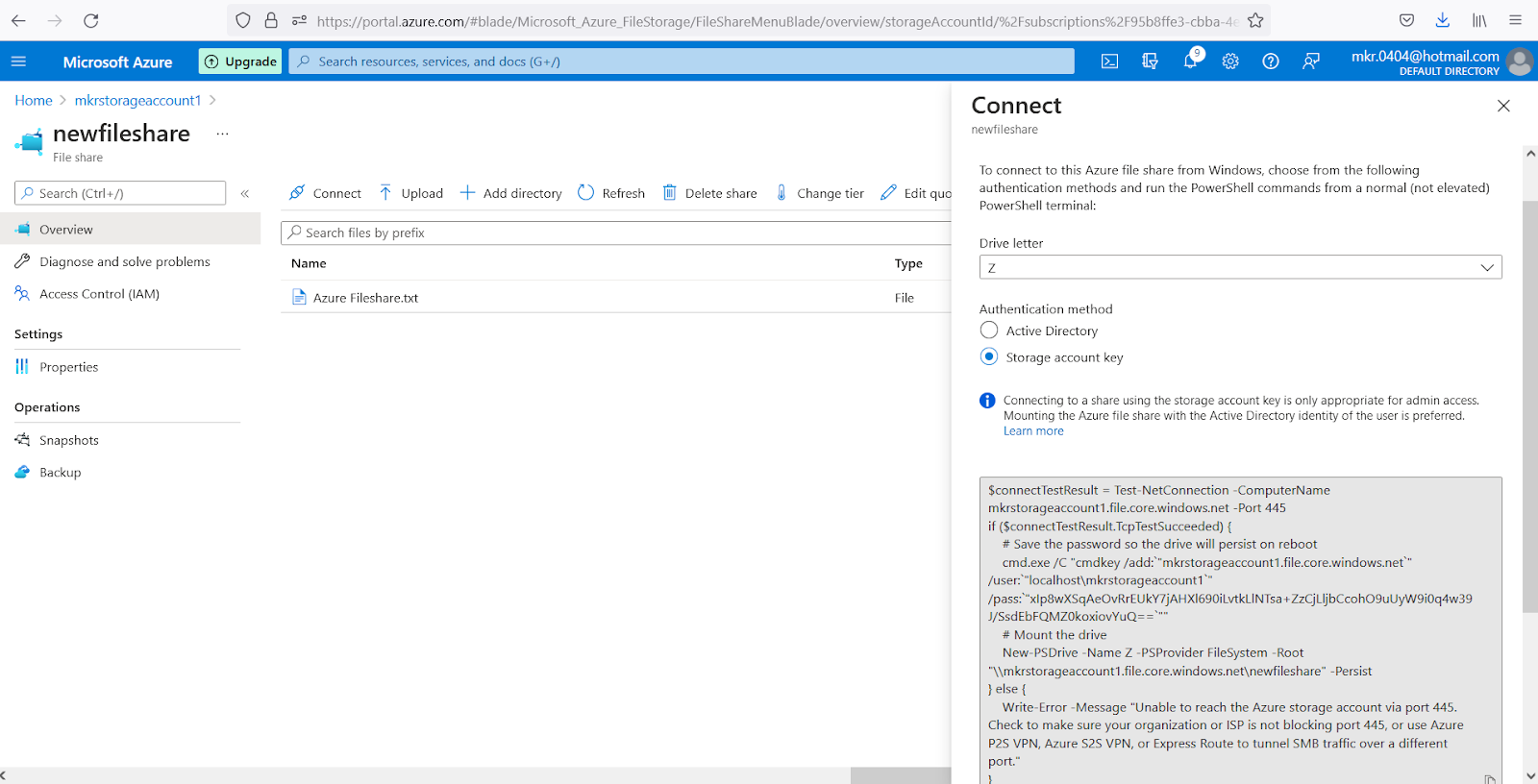Collapse the left menu with the double chevron
The image size is (1538, 784).
pos(245,193)
